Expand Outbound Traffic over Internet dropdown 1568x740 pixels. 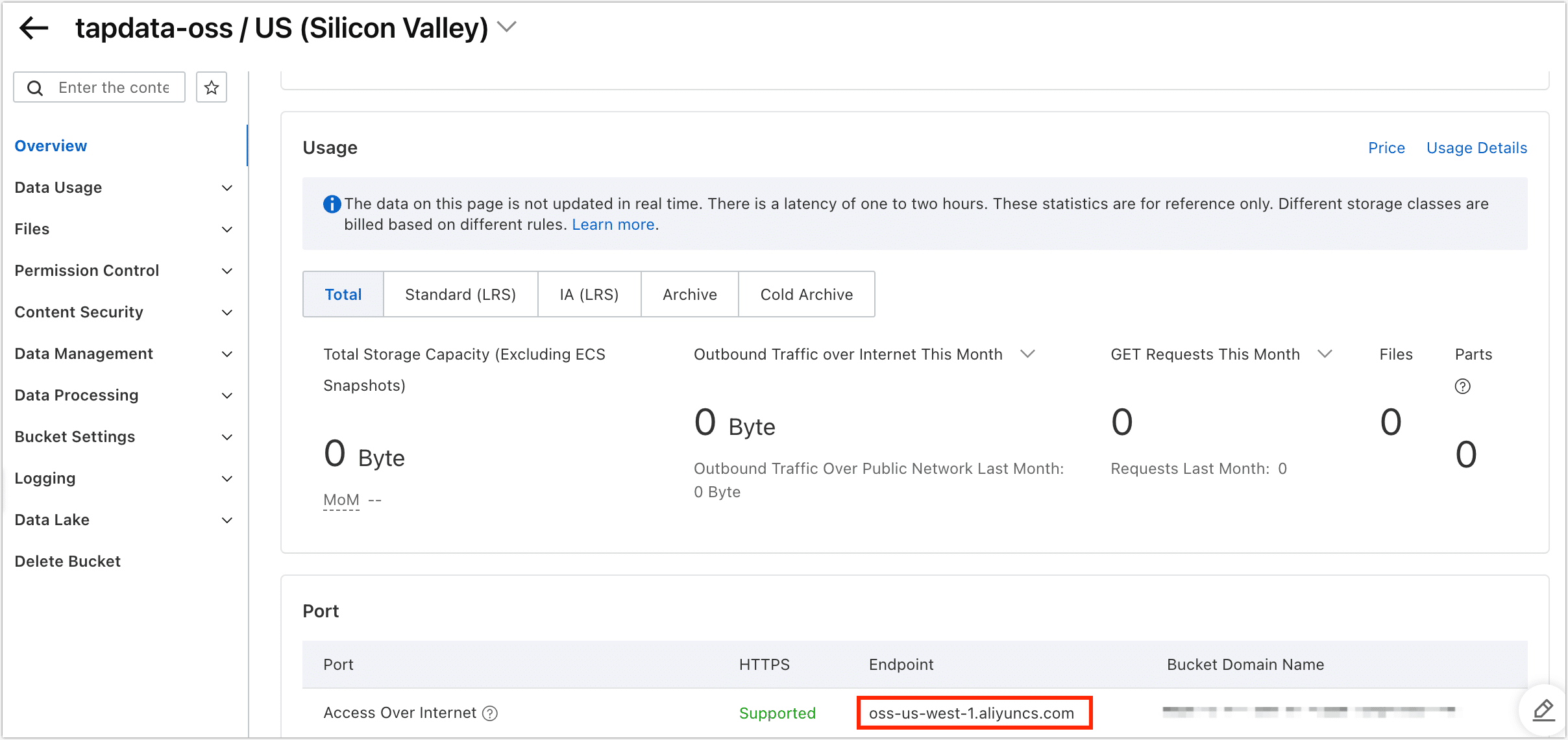pos(1027,354)
